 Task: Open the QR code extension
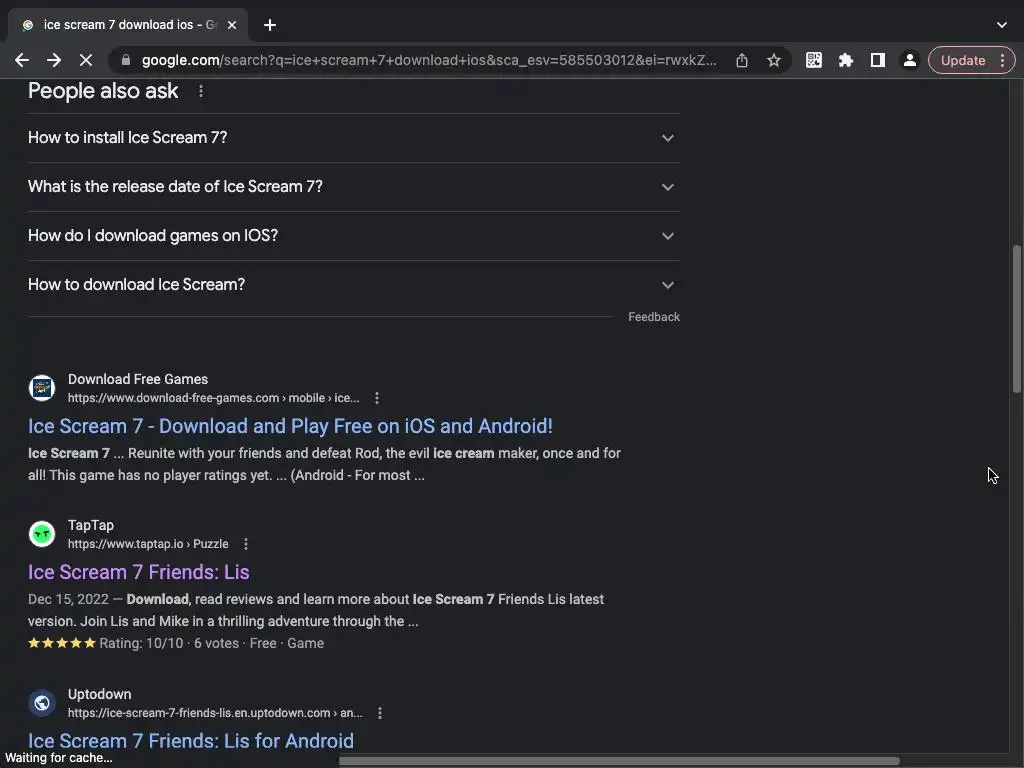[814, 60]
